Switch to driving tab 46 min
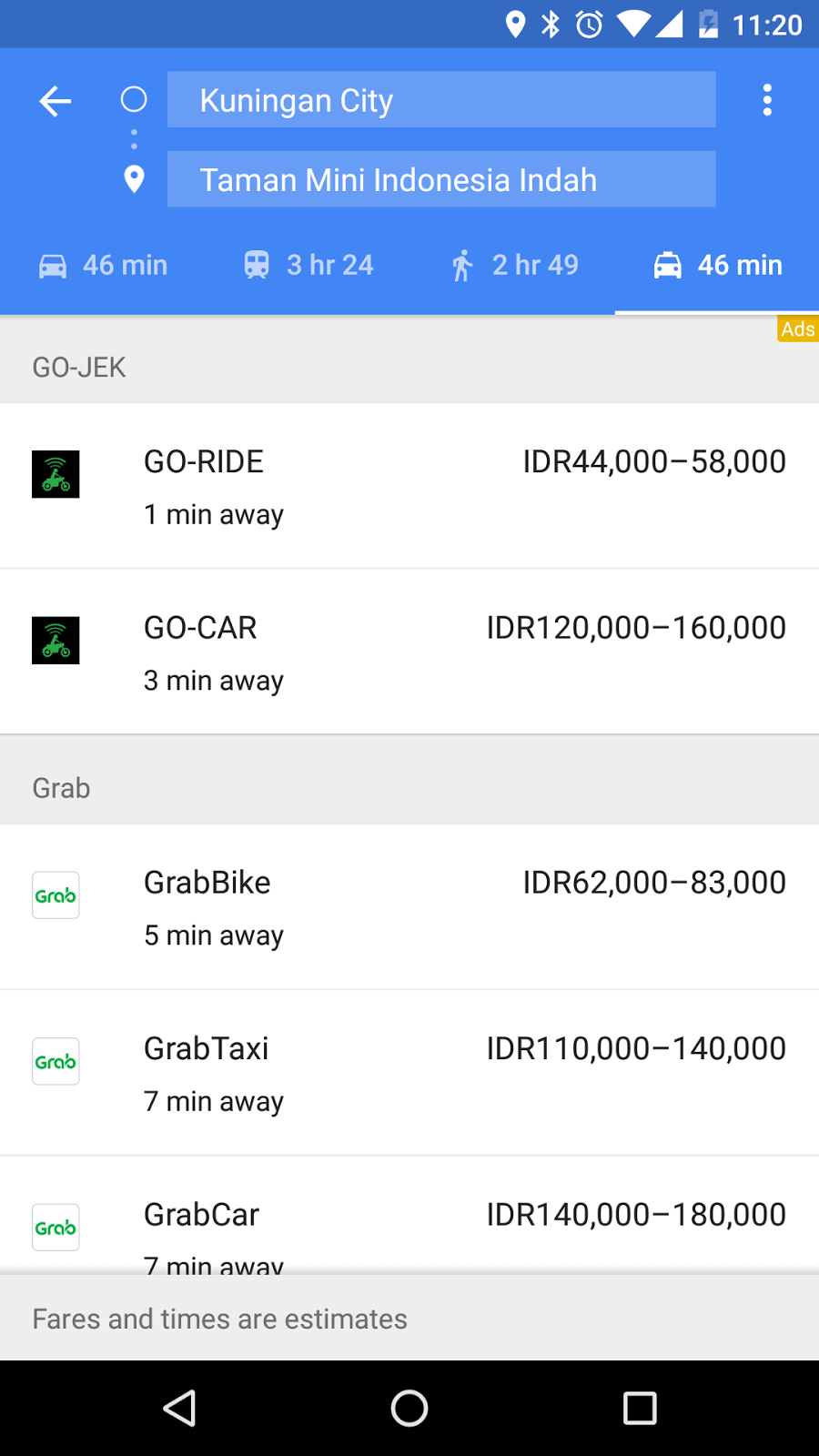Image resolution: width=819 pixels, height=1456 pixels. coord(103,265)
